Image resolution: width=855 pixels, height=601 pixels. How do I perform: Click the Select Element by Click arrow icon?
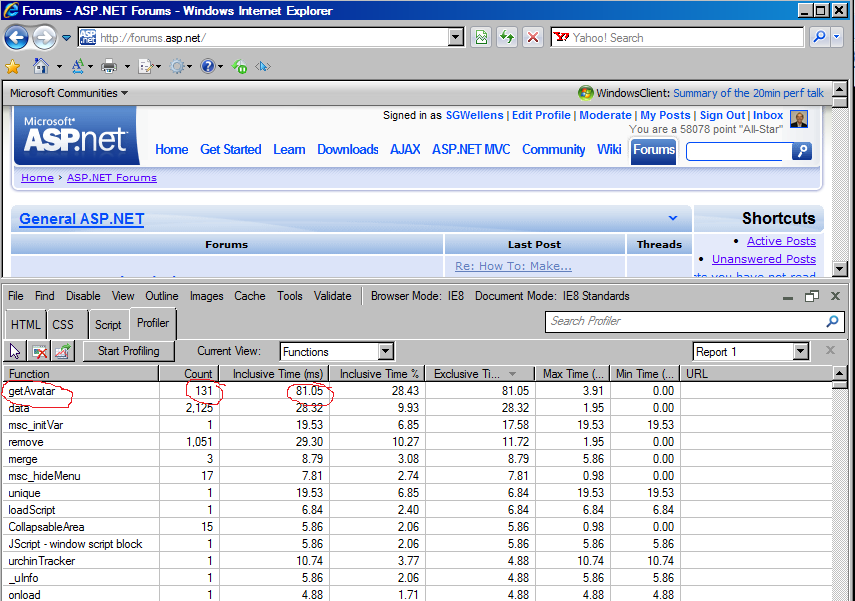point(15,351)
